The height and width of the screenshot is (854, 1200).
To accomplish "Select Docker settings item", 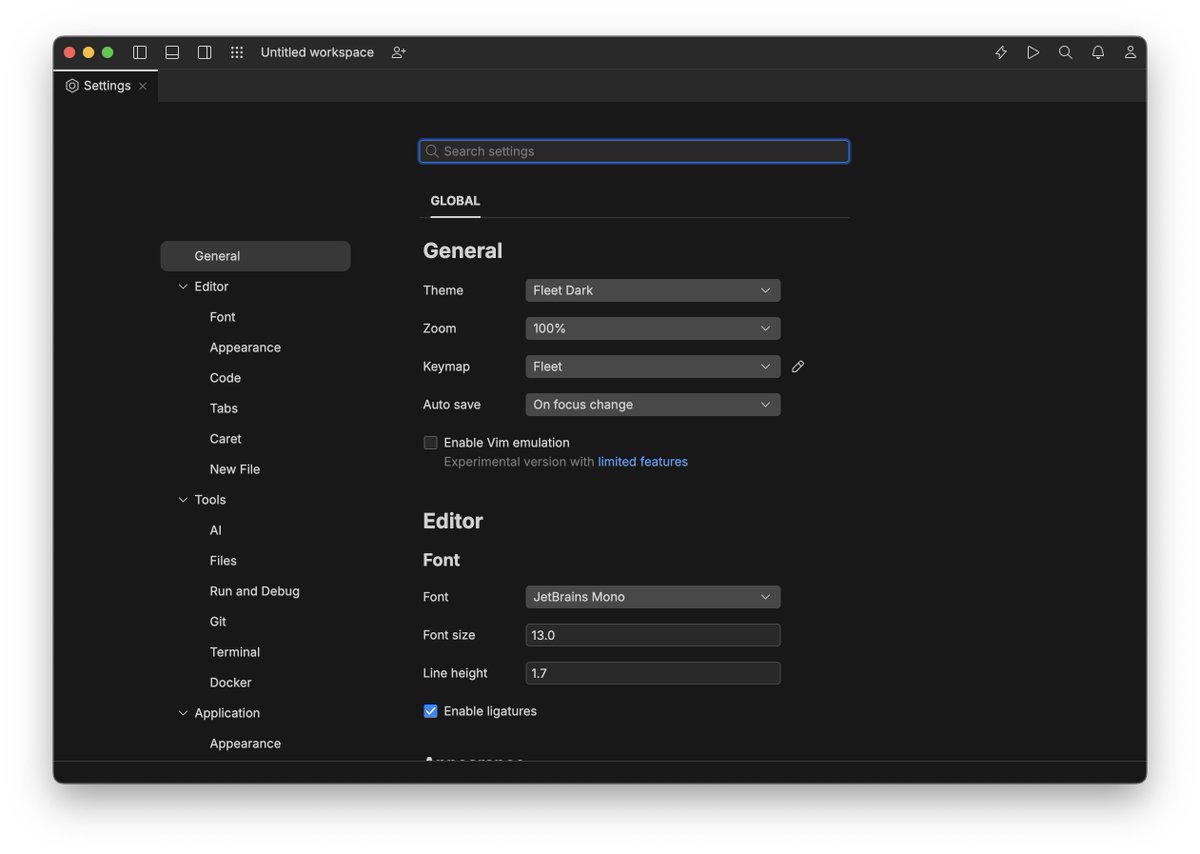I will (231, 683).
